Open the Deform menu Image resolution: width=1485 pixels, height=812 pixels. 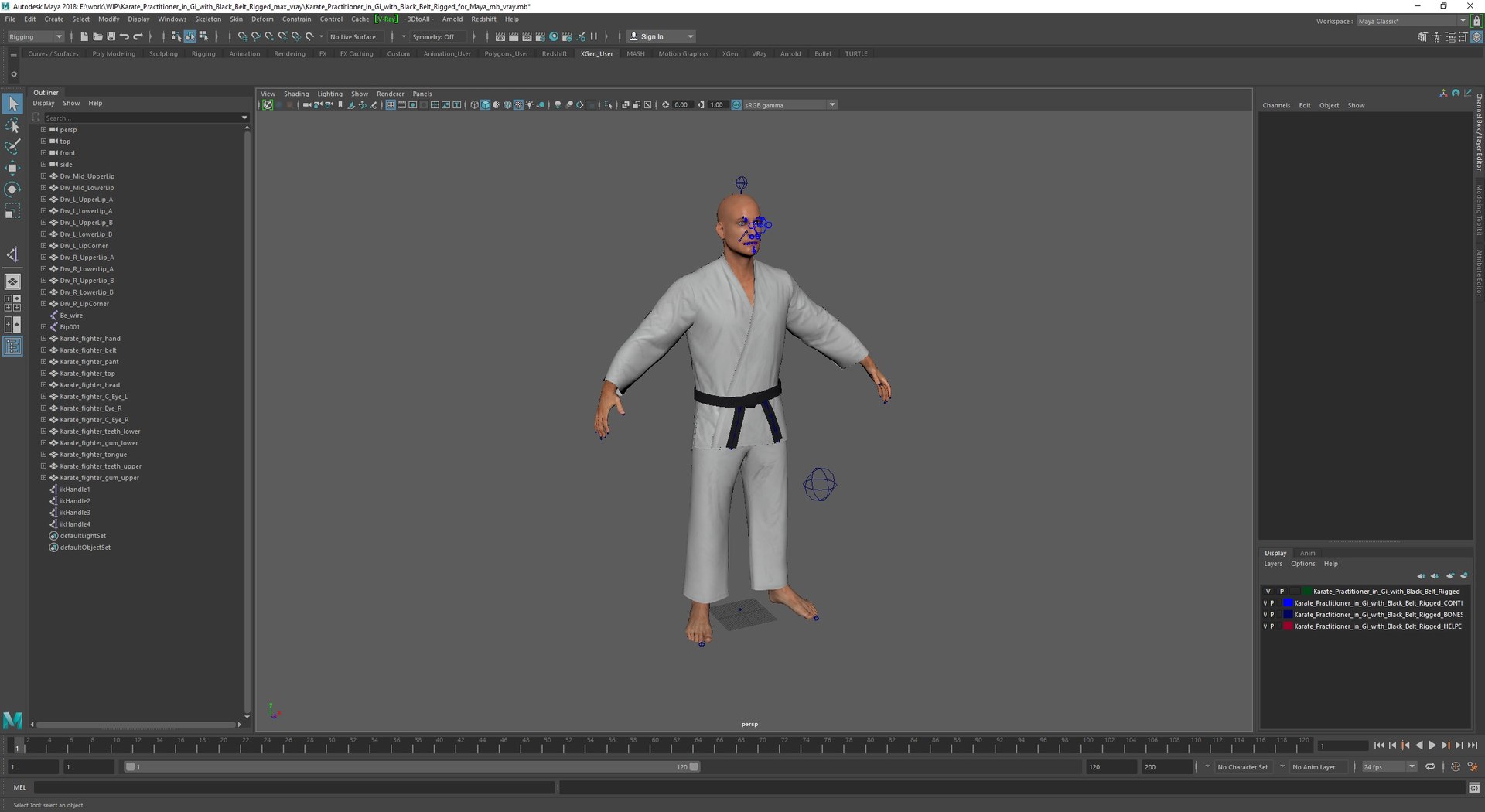coord(262,19)
